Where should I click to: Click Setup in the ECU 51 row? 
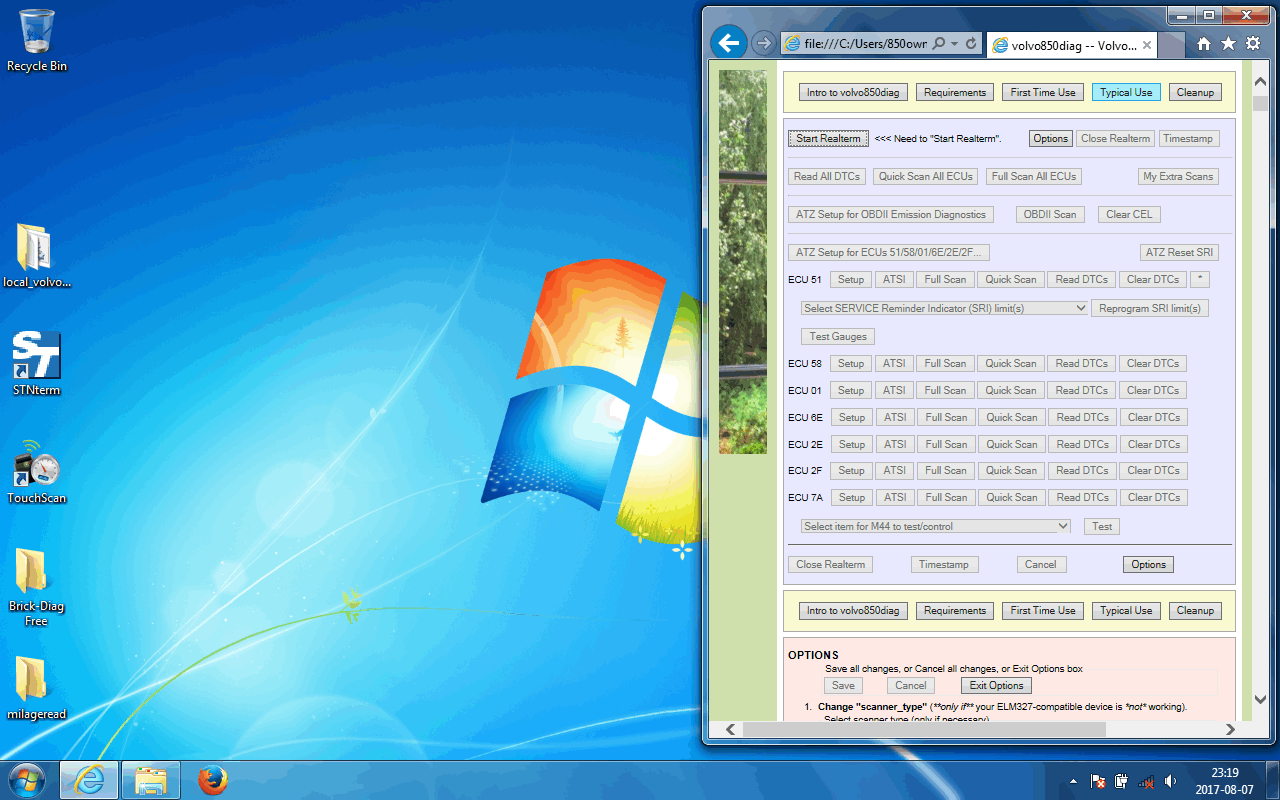click(851, 279)
